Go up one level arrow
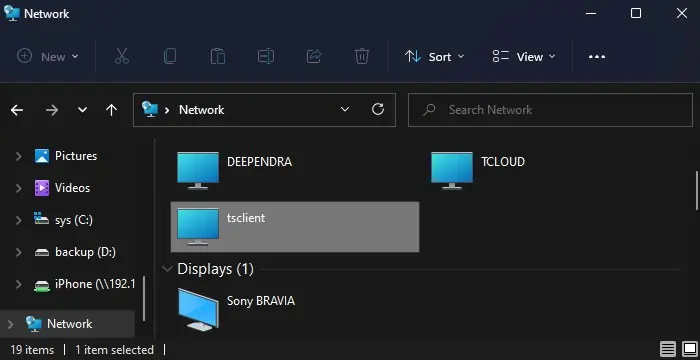The height and width of the screenshot is (360, 700). coord(112,110)
